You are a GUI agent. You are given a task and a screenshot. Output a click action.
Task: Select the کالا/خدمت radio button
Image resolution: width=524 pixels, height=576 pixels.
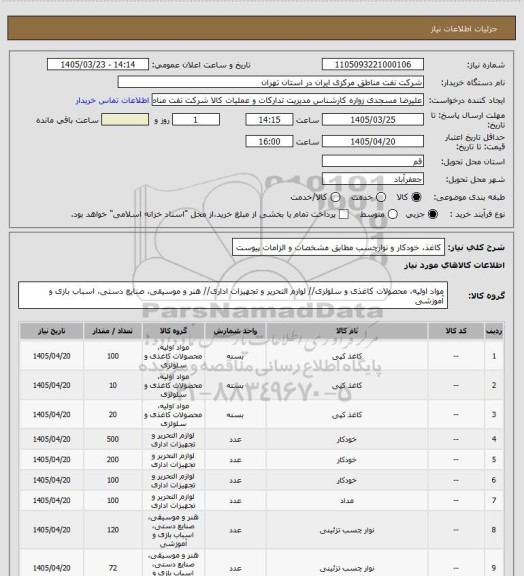335,197
